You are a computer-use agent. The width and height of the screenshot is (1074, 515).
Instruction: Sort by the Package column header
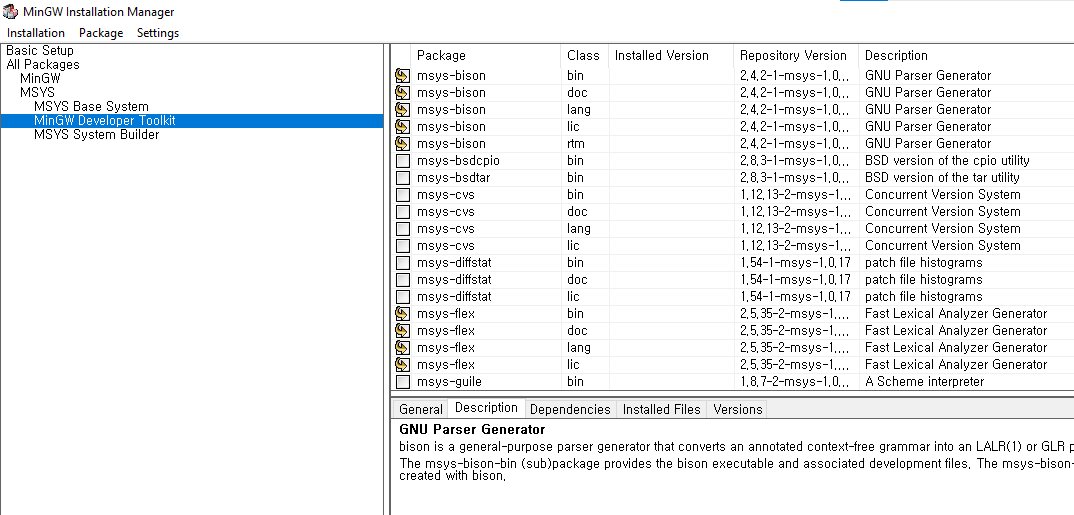coord(486,55)
